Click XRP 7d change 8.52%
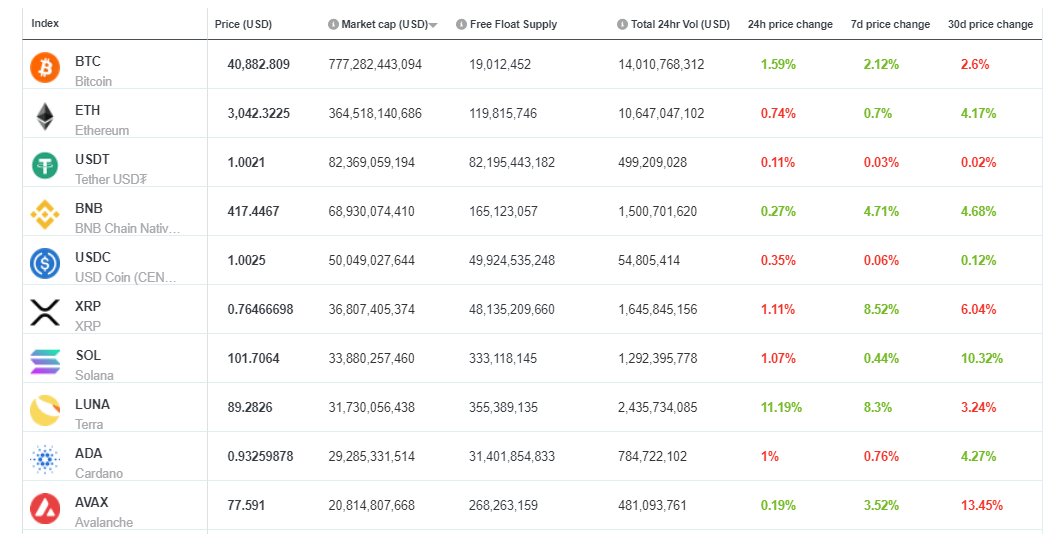Viewport: 1055px width, 534px height. pyautogui.click(x=881, y=310)
